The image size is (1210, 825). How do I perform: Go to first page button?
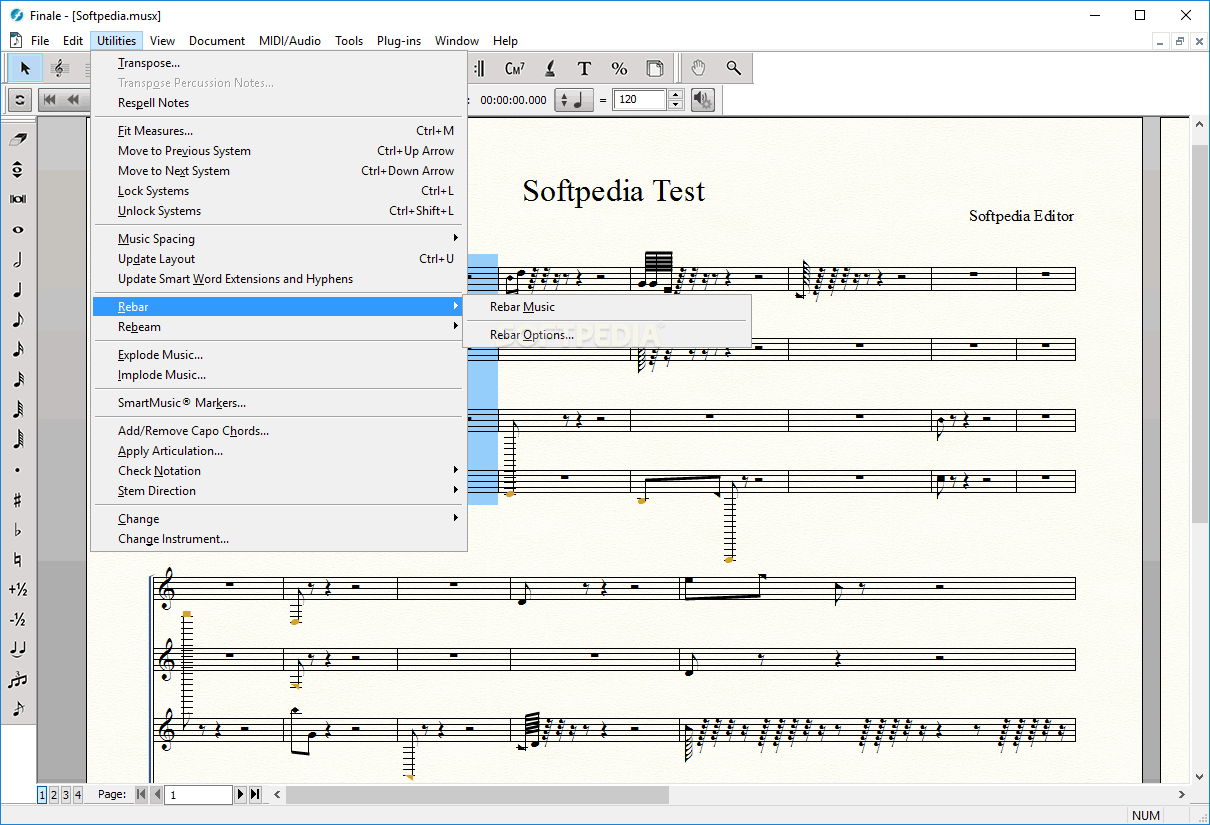click(141, 795)
